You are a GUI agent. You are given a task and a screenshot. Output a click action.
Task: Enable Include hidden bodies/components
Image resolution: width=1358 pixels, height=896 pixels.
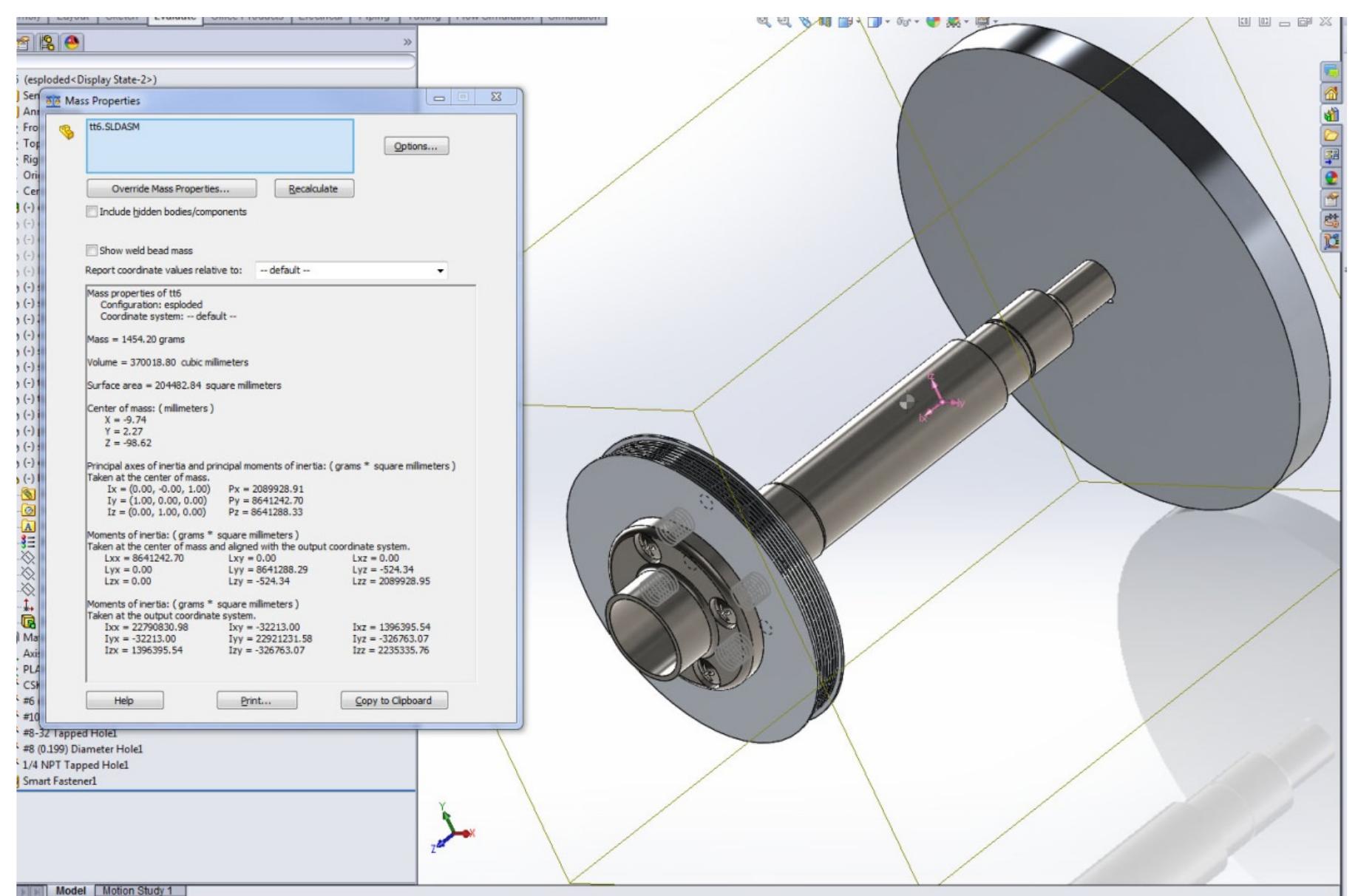pyautogui.click(x=92, y=212)
